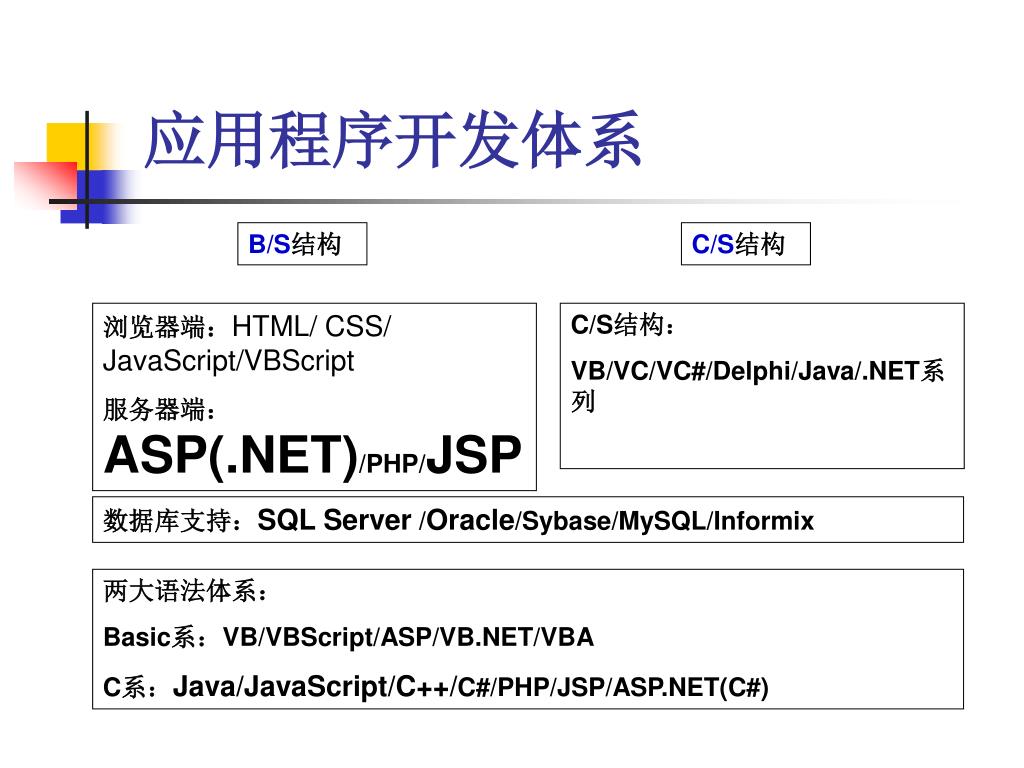Click the 服务器端: label
The image size is (1024, 768).
(x=159, y=409)
